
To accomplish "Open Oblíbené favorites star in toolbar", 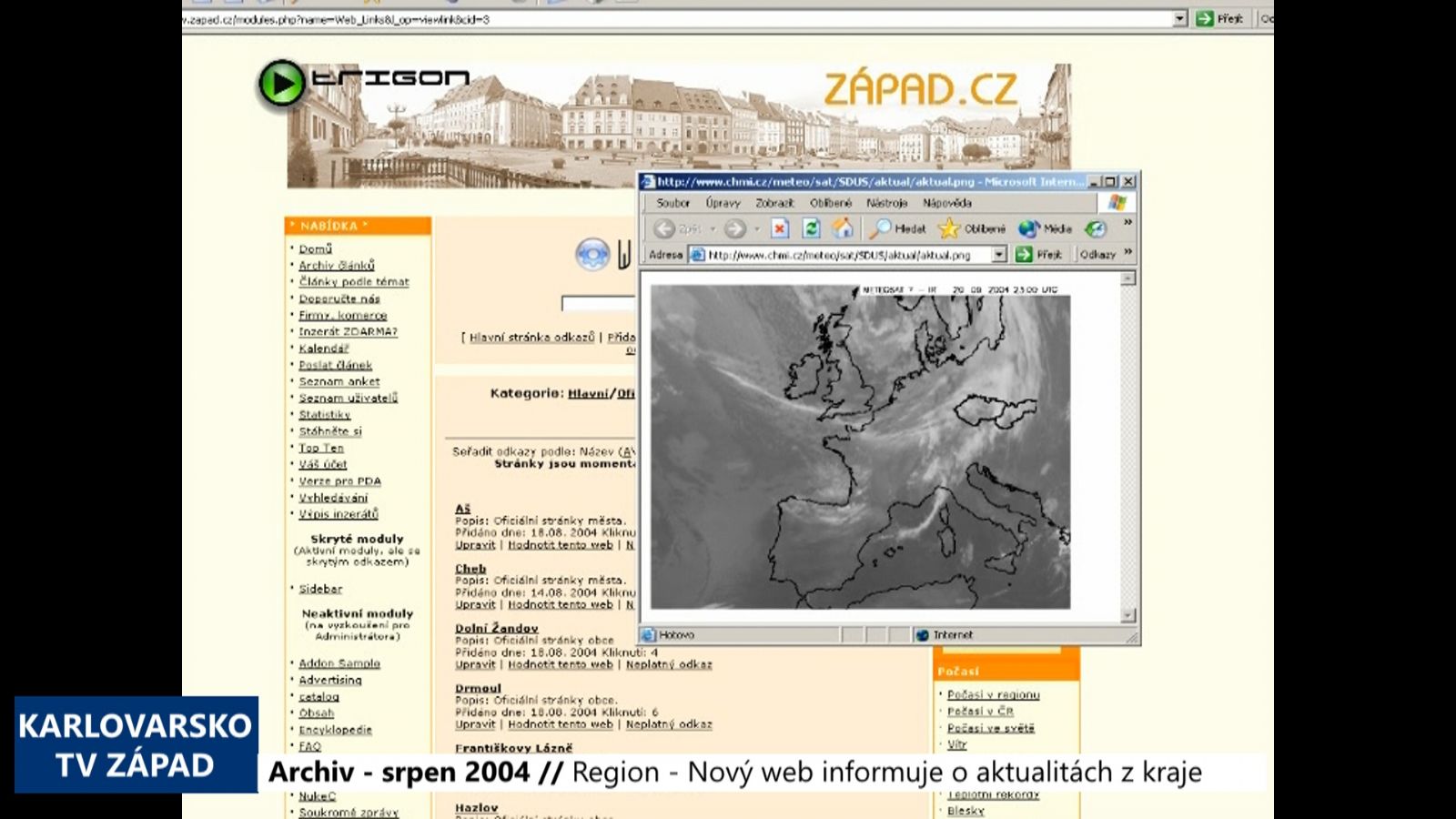I will click(x=972, y=228).
